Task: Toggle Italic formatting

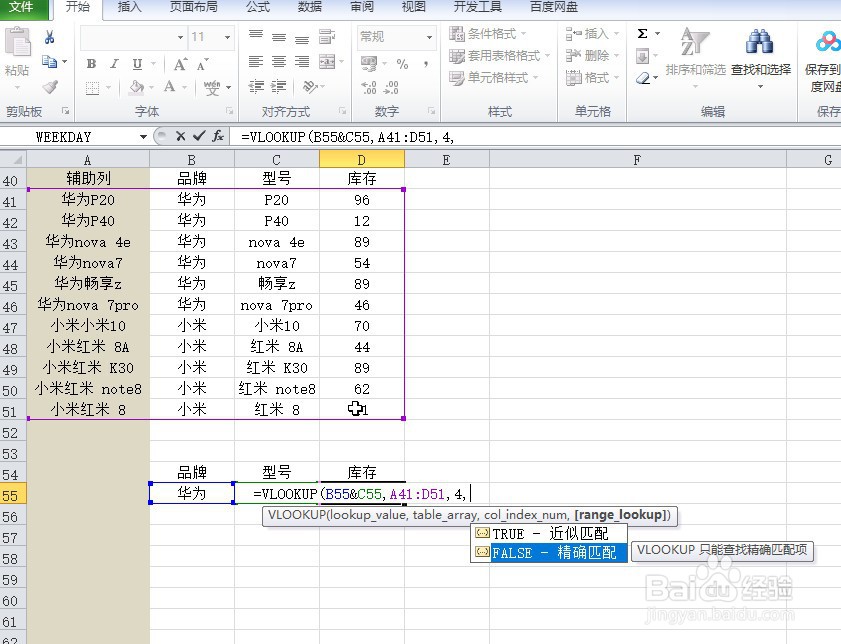Action: [x=114, y=64]
